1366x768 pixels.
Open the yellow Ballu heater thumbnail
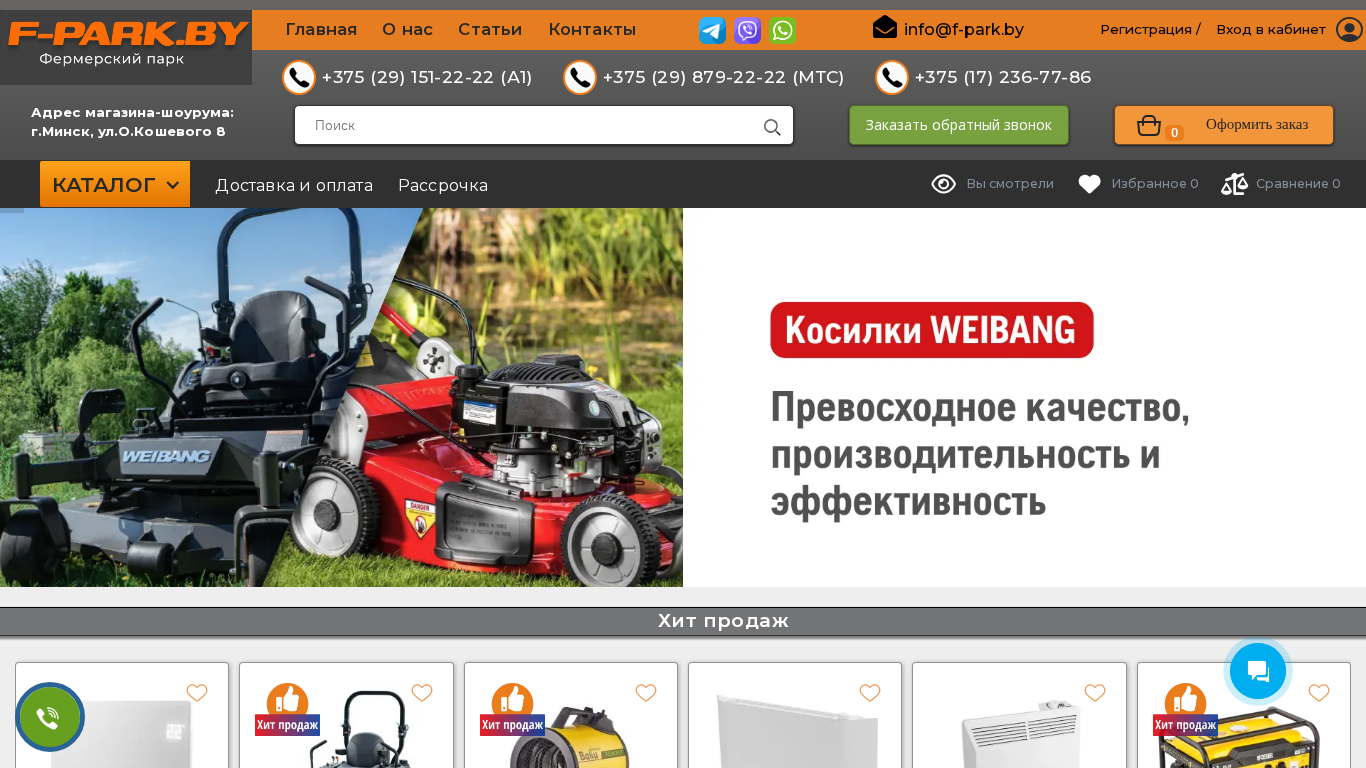[x=571, y=735]
